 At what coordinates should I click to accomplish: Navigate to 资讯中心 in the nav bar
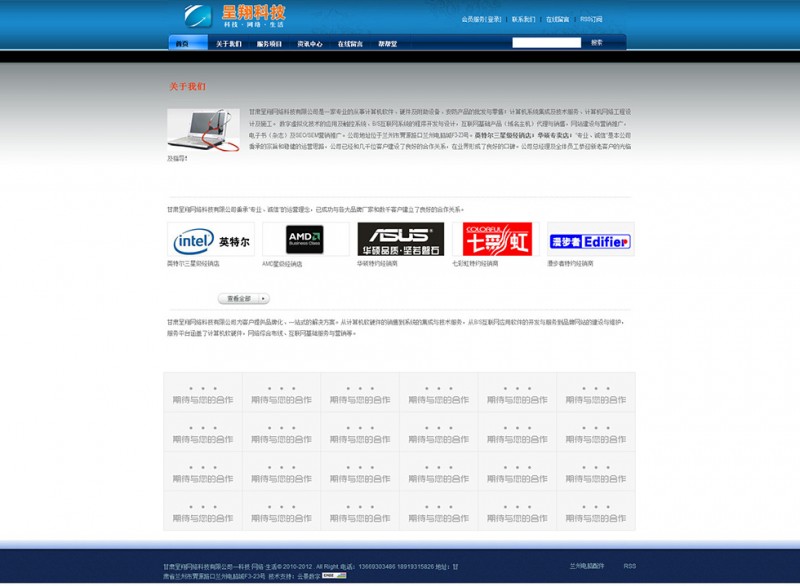pyautogui.click(x=310, y=44)
